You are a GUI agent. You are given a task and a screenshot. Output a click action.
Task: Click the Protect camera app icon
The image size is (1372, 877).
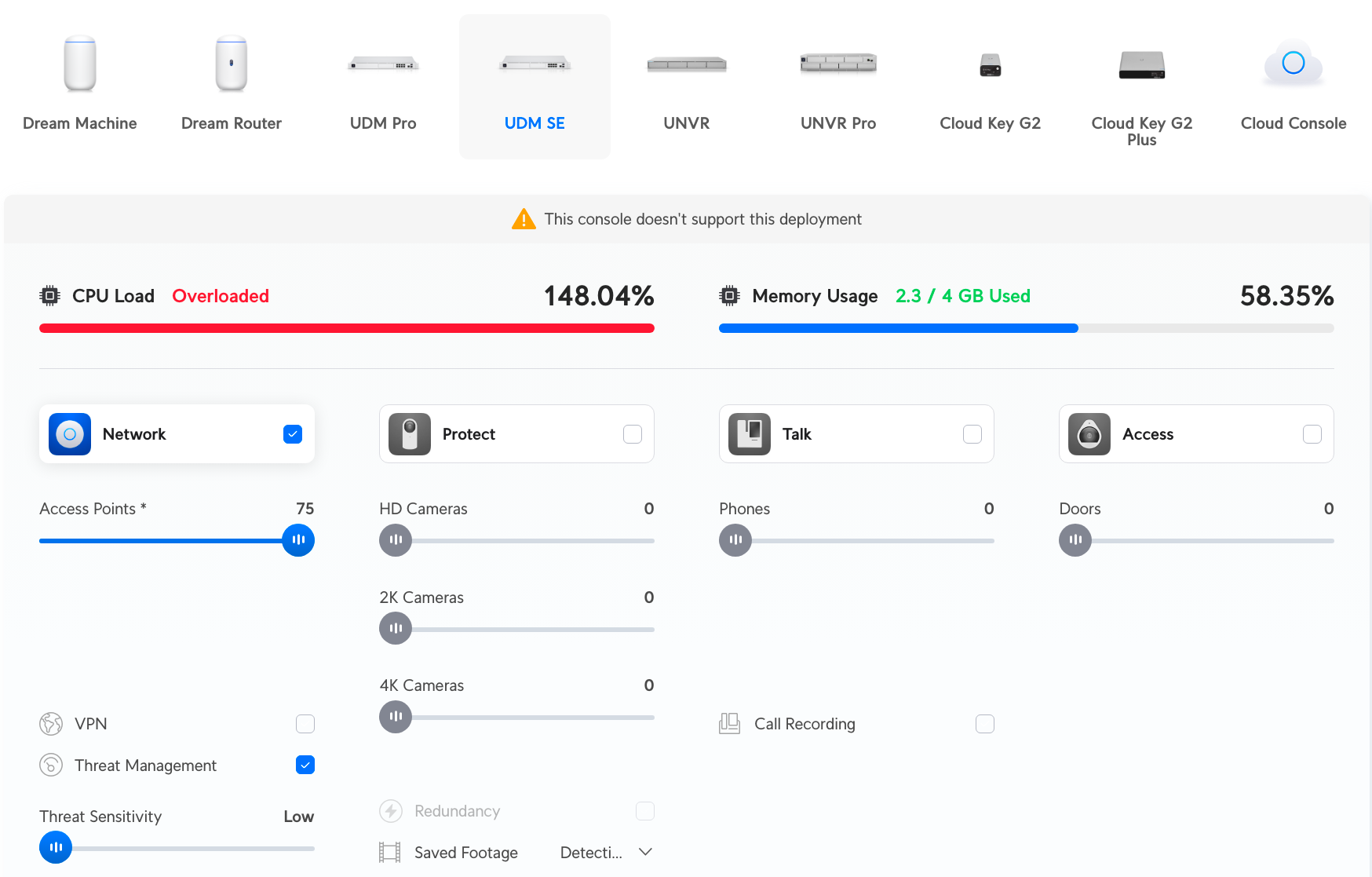pyautogui.click(x=410, y=434)
